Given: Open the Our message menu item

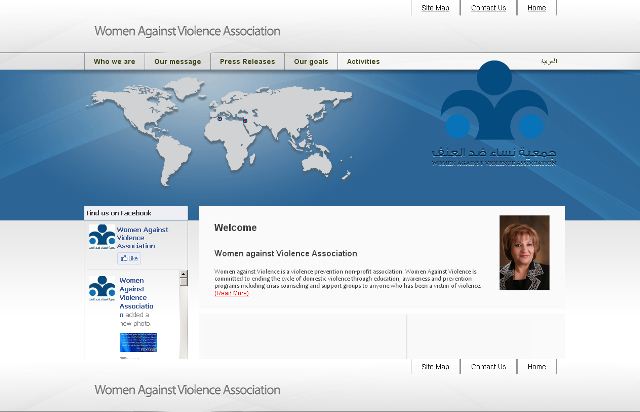Looking at the screenshot, I should [178, 62].
